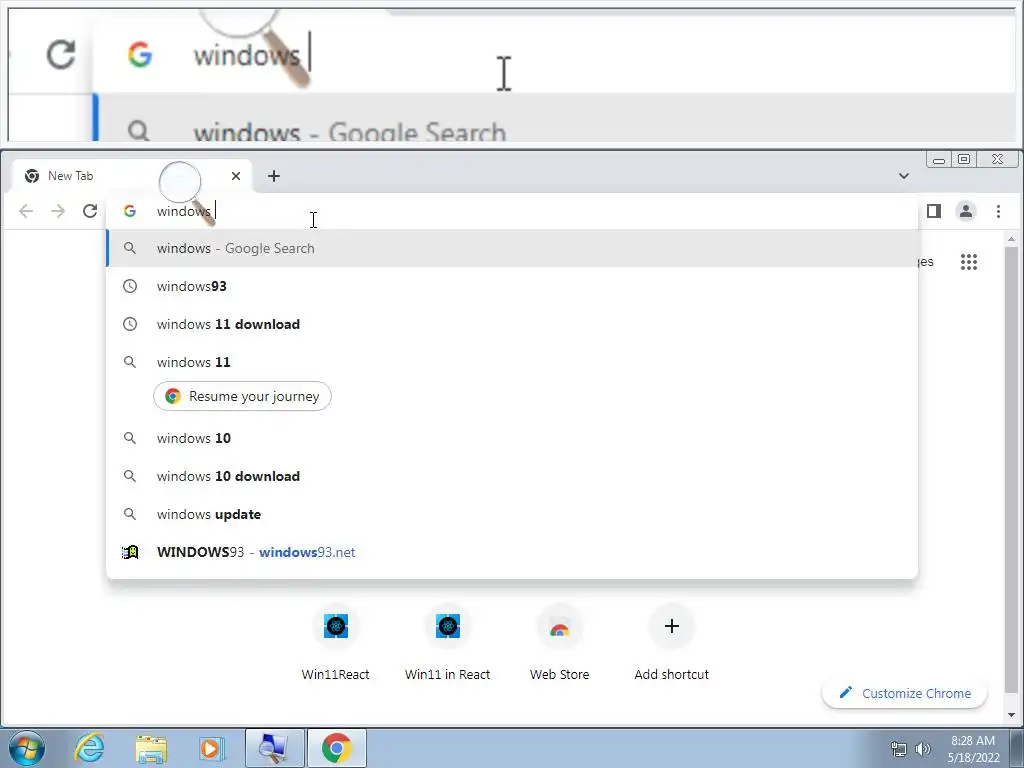Reload the page in Chrome toolbar
Viewport: 1024px width, 768px height.
(x=90, y=211)
